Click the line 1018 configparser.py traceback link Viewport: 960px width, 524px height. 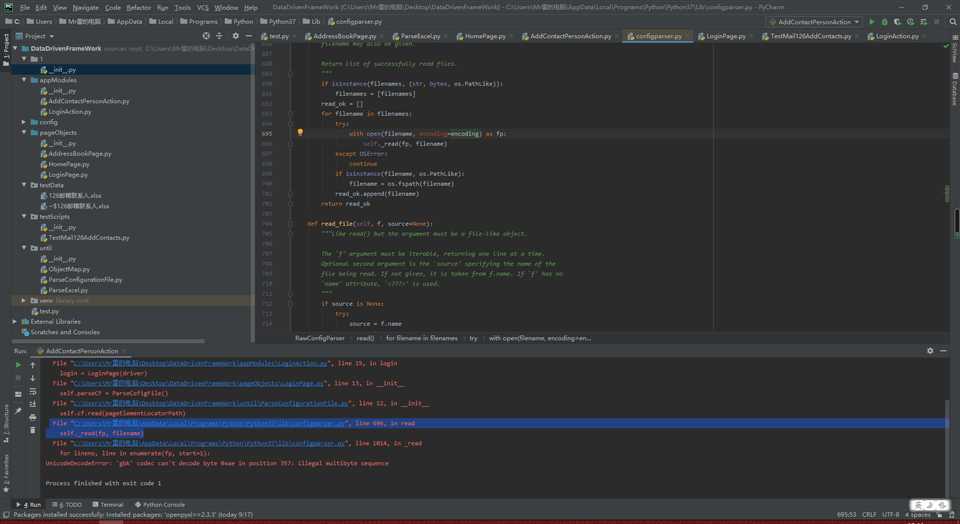pos(210,443)
